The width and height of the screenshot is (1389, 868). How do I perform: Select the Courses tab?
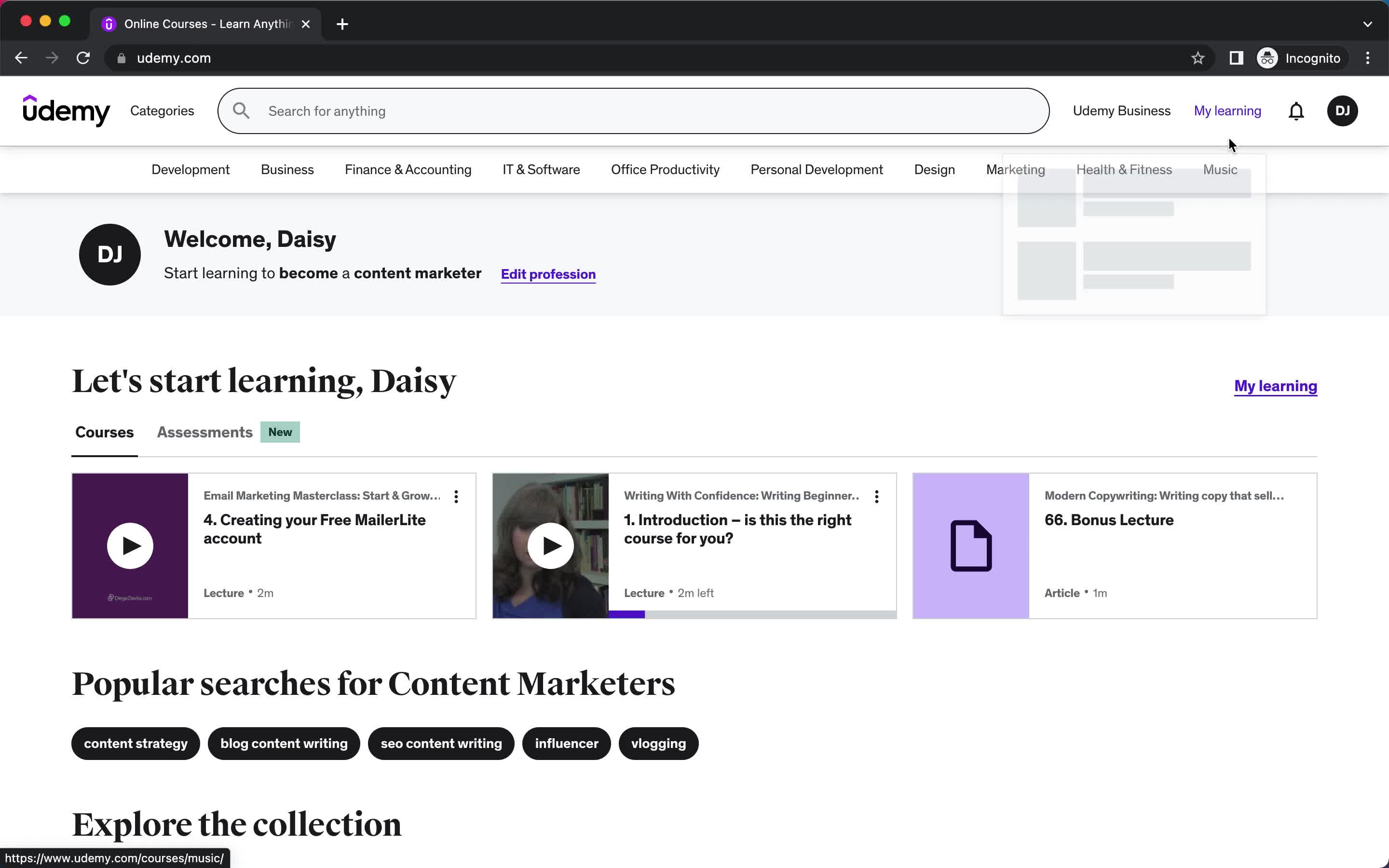pos(105,432)
